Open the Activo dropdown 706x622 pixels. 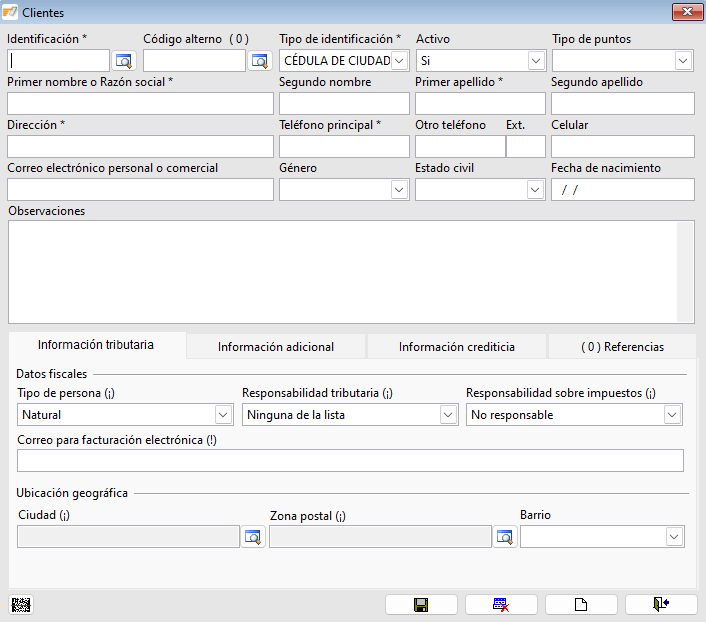click(x=536, y=61)
